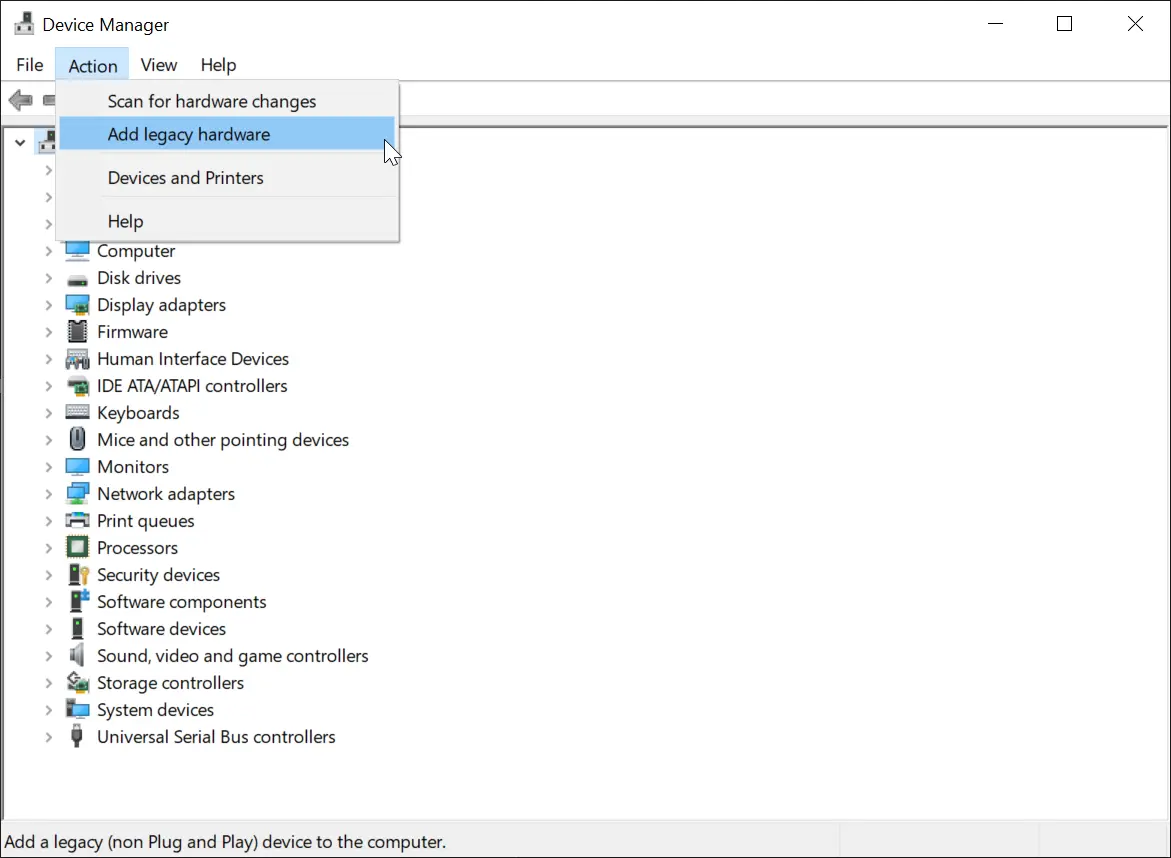This screenshot has height=858, width=1171.
Task: Select the Firmware tree label
Action: [132, 332]
